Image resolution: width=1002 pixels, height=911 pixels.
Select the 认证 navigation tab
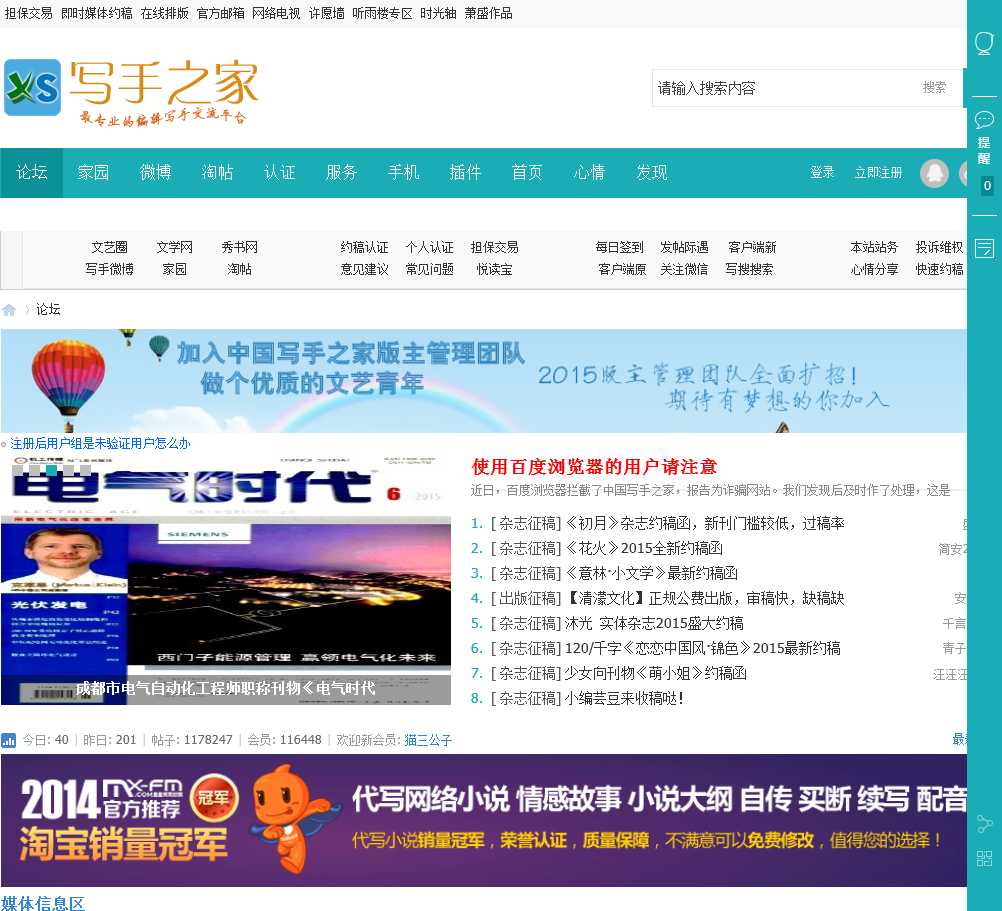click(x=279, y=172)
